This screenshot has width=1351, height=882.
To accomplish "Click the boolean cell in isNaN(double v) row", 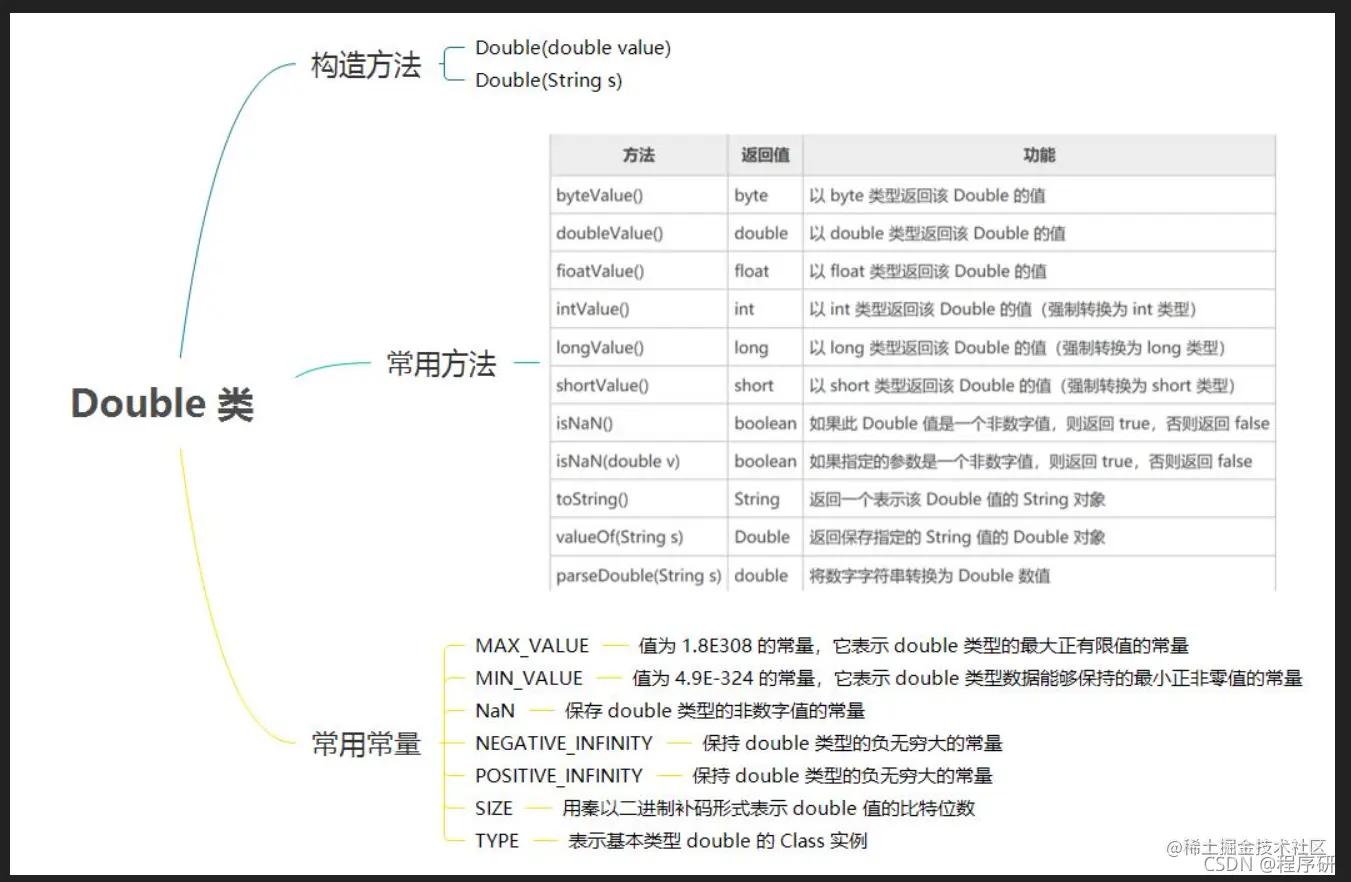I will click(765, 461).
